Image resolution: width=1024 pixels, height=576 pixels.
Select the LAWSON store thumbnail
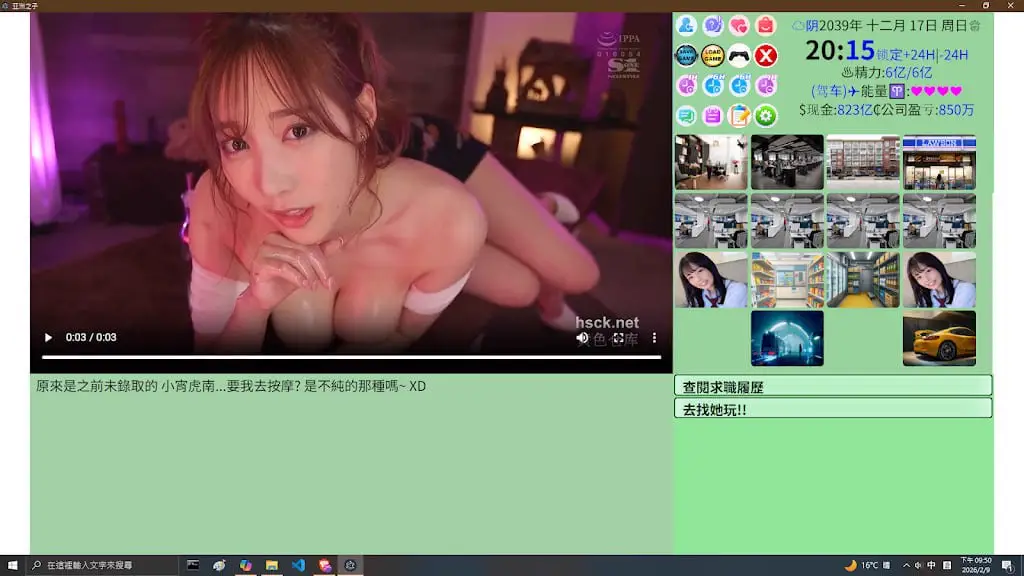pos(939,163)
